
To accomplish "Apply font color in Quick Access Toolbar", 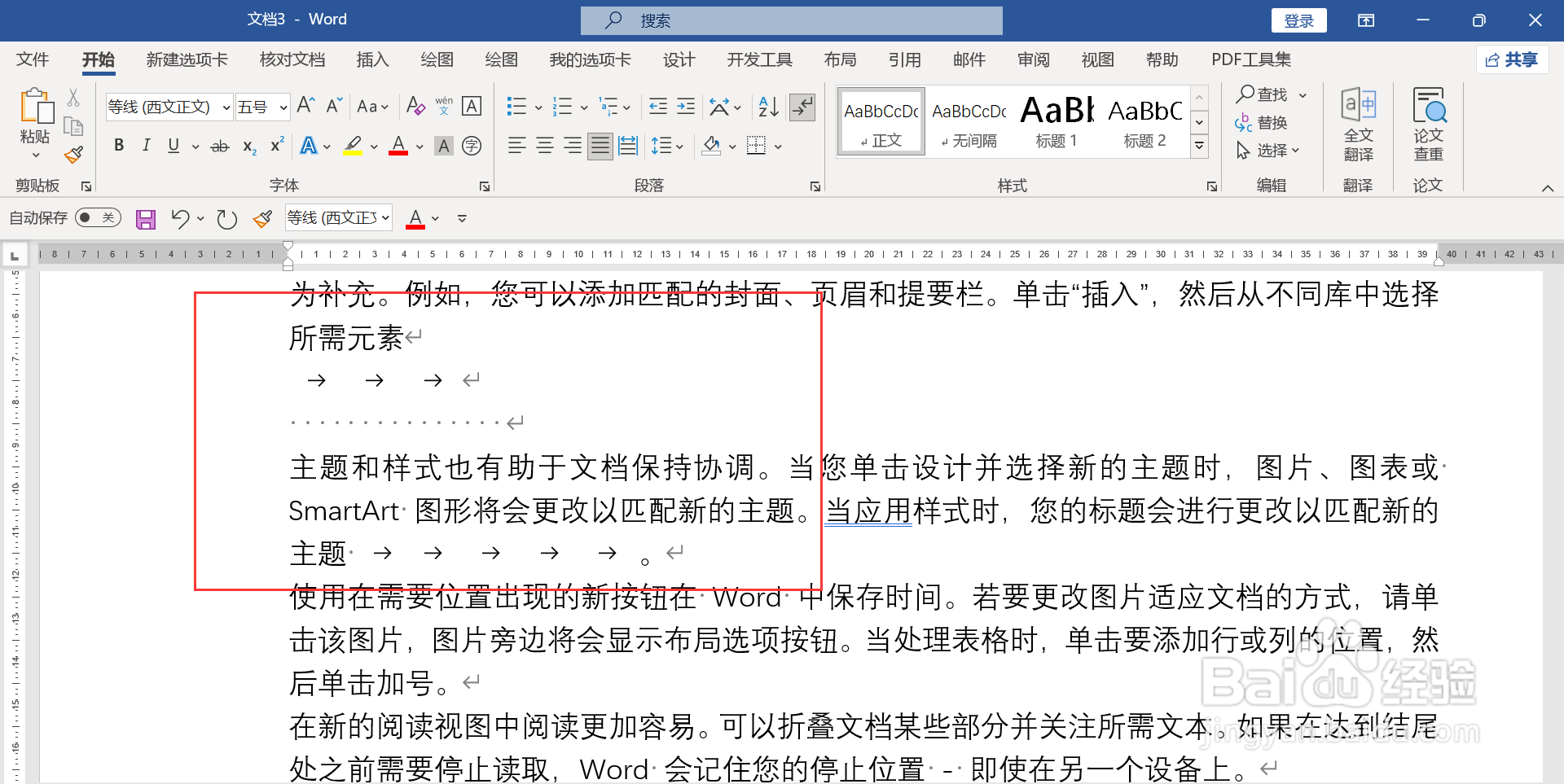I will pyautogui.click(x=415, y=219).
